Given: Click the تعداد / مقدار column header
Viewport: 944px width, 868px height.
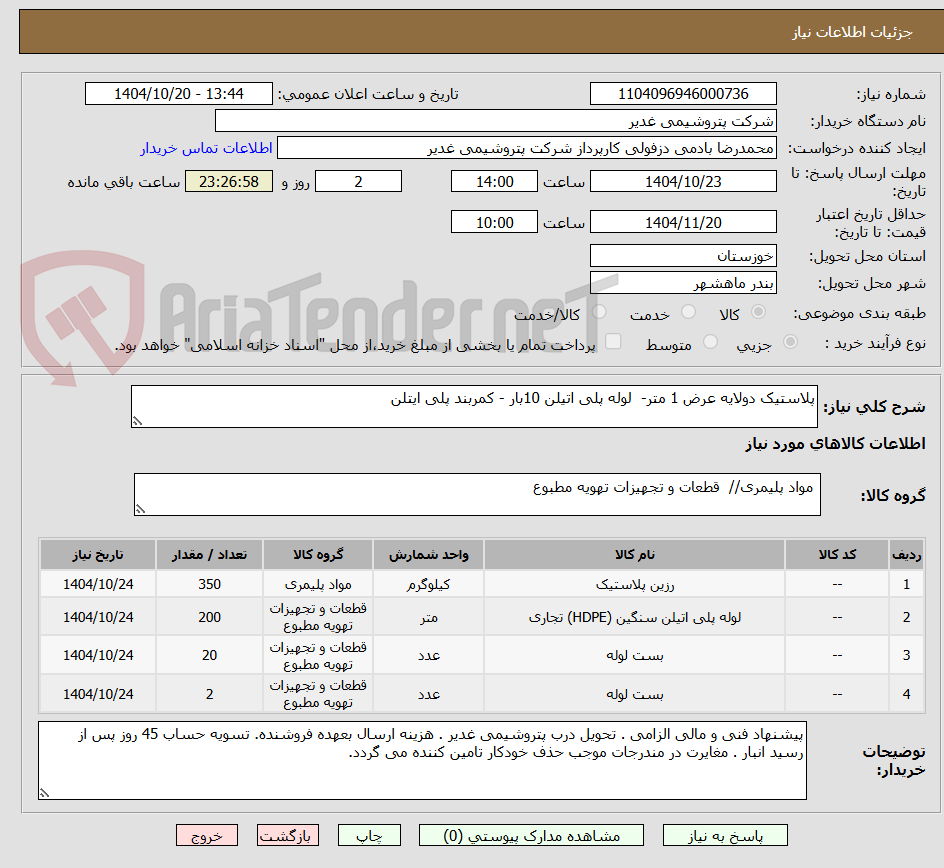Looking at the screenshot, I should point(210,554).
